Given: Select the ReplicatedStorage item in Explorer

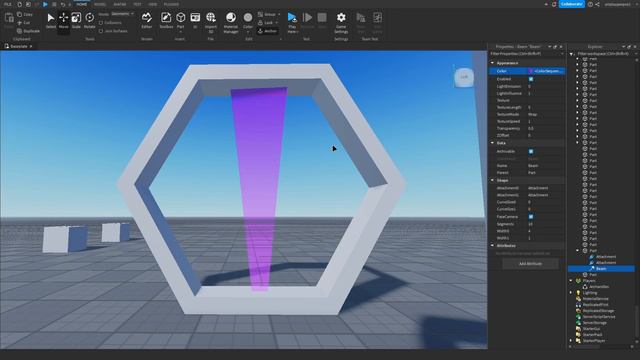Looking at the screenshot, I should coord(595,311).
